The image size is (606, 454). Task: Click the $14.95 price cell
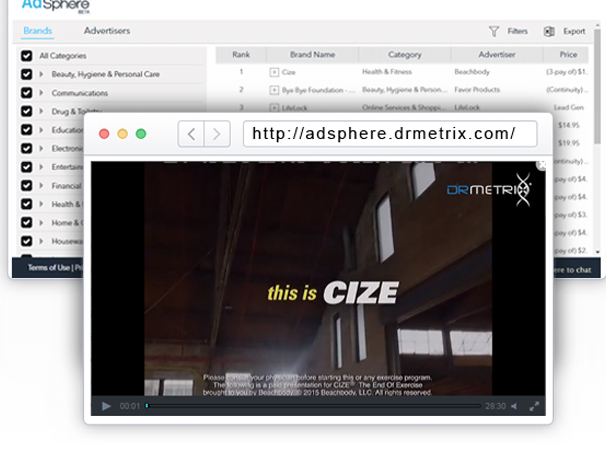[569, 125]
